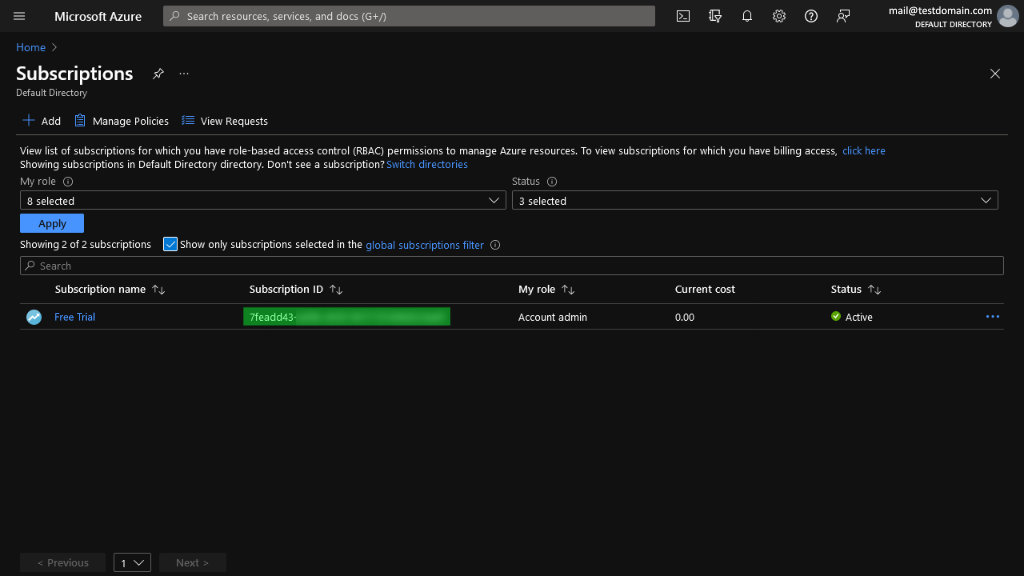Pin Subscriptions to dashboard
This screenshot has width=1024, height=576.
pos(158,74)
